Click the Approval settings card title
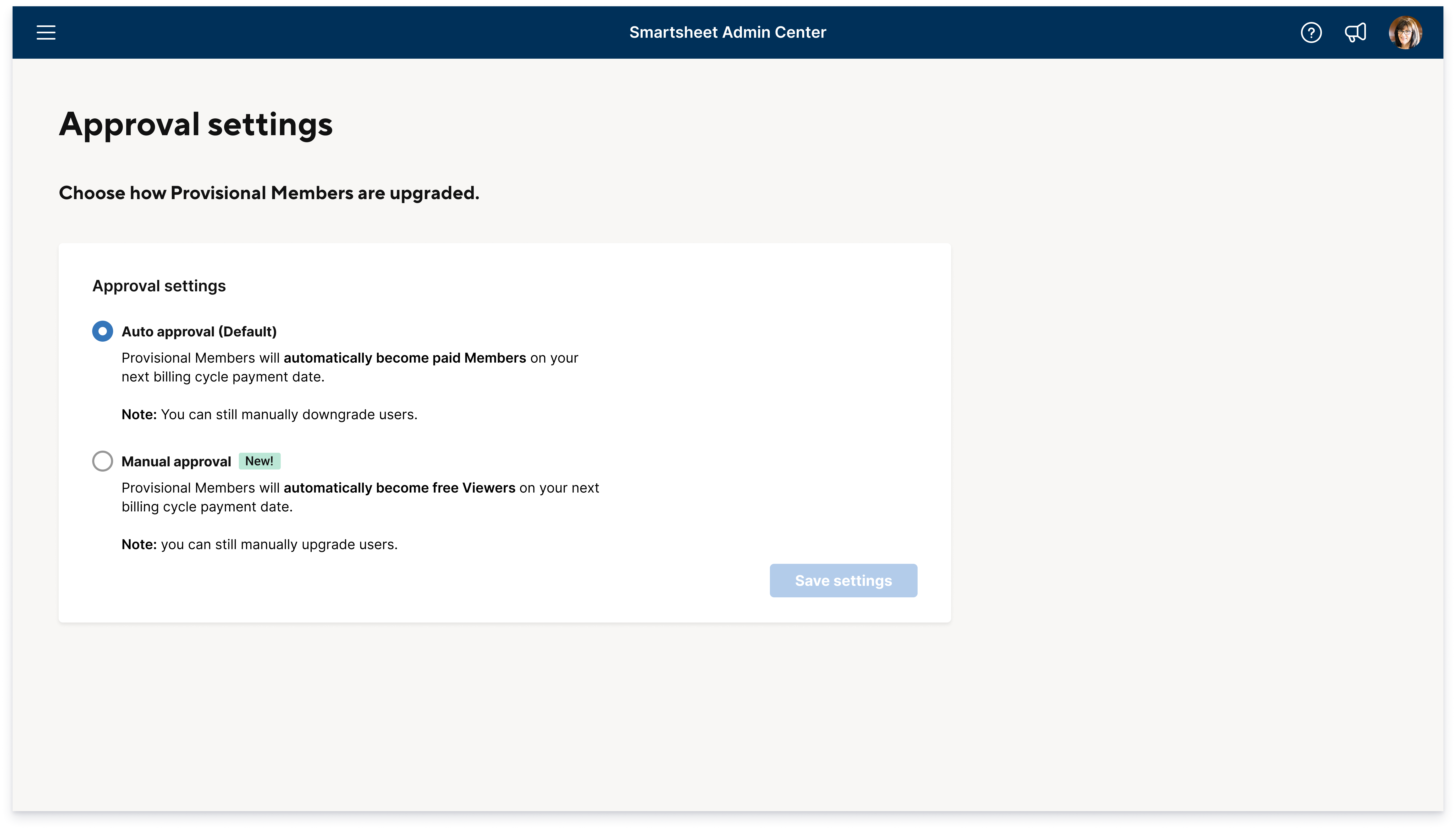Image resolution: width=1456 pixels, height=830 pixels. point(159,286)
